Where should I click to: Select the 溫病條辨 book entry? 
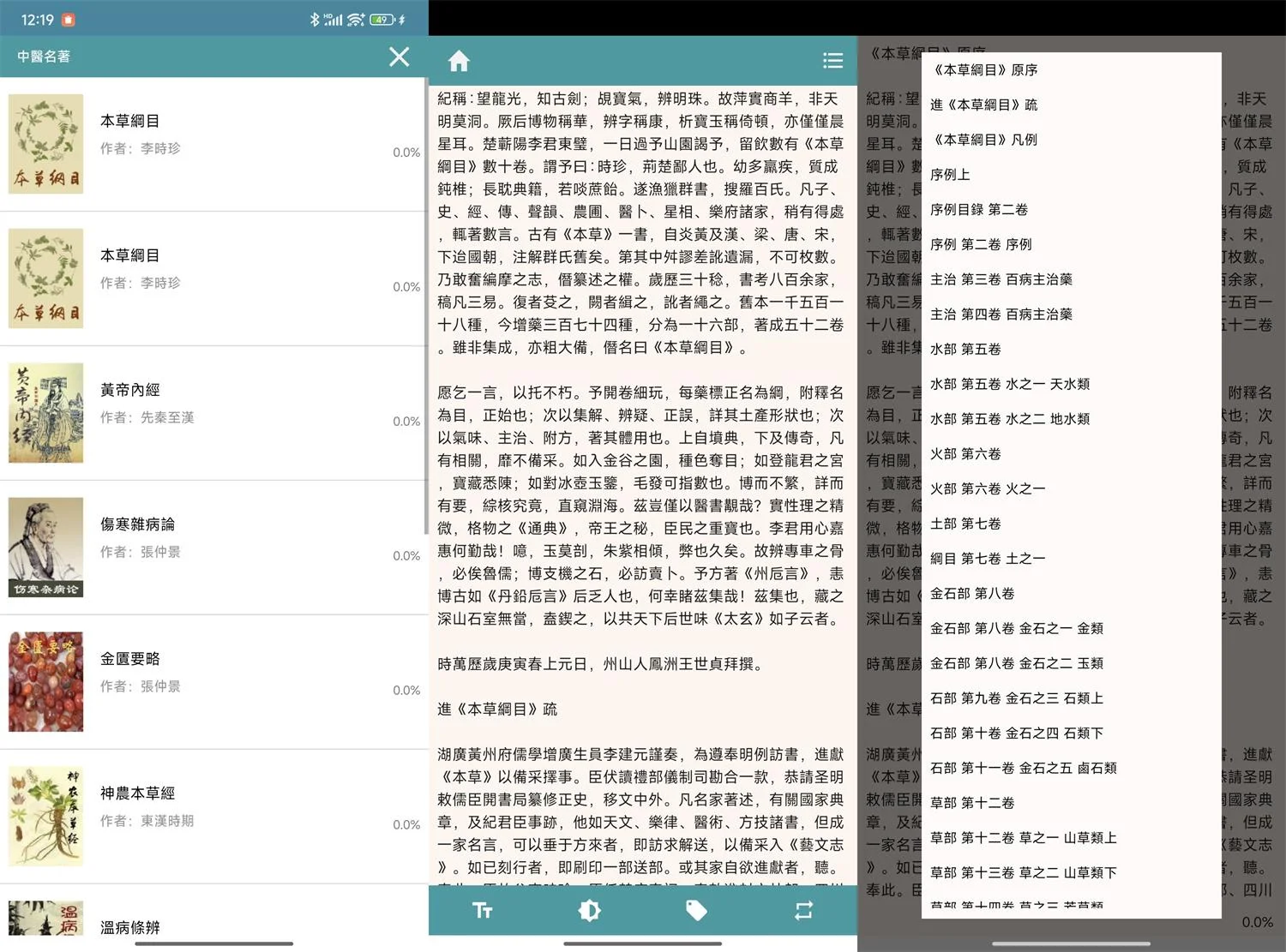pyautogui.click(x=214, y=926)
